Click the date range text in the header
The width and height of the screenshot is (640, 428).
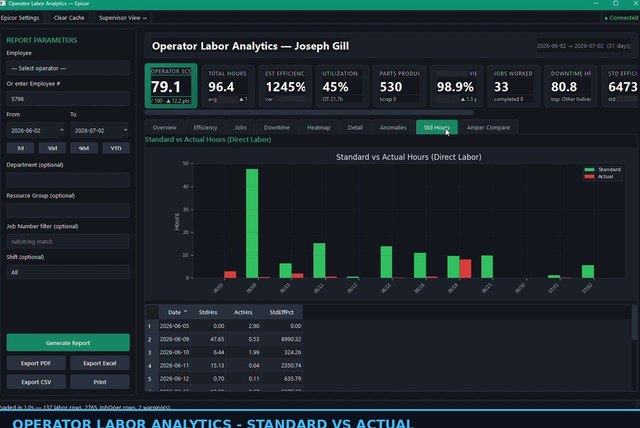click(x=584, y=46)
